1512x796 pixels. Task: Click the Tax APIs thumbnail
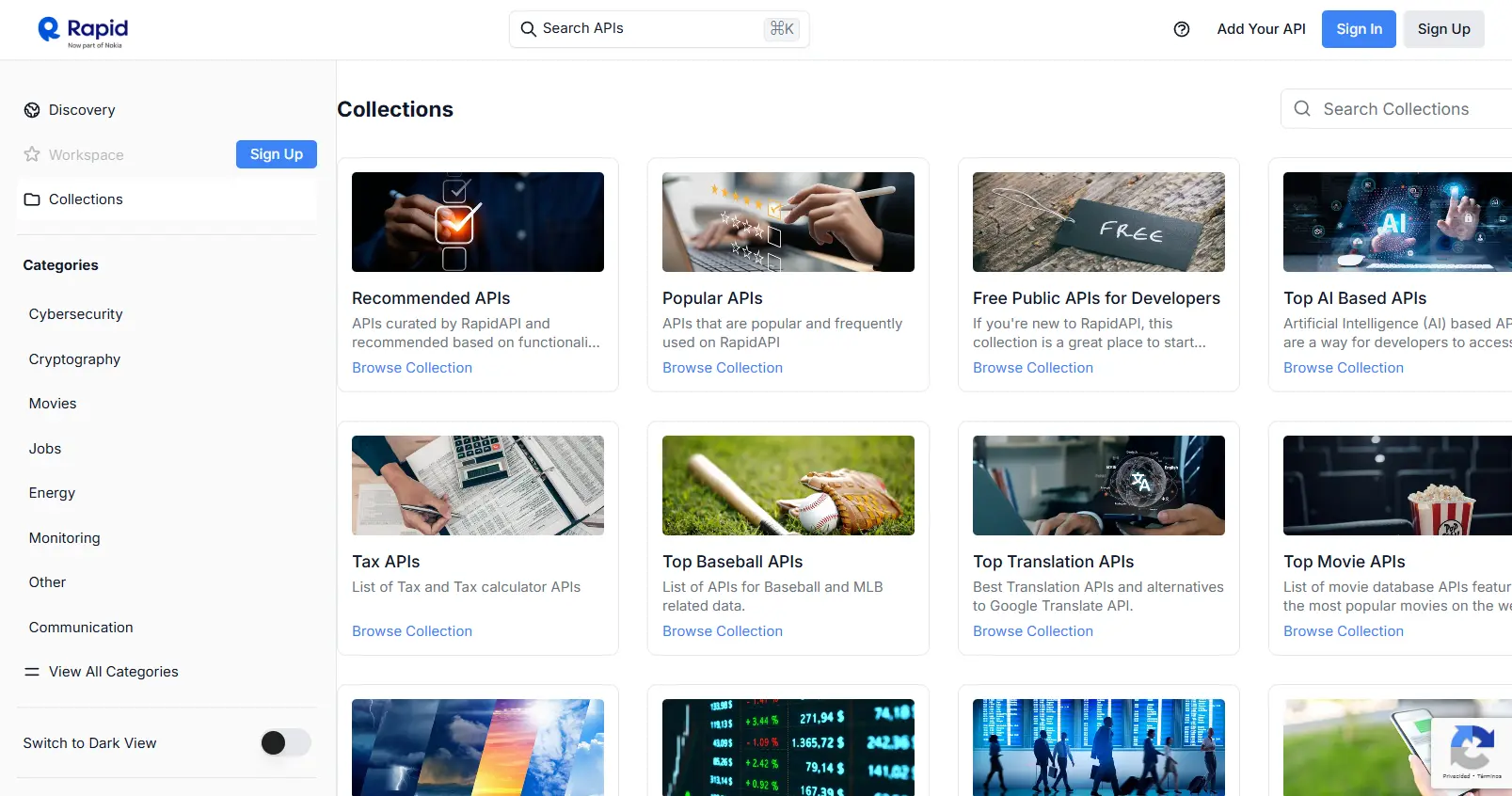[478, 486]
